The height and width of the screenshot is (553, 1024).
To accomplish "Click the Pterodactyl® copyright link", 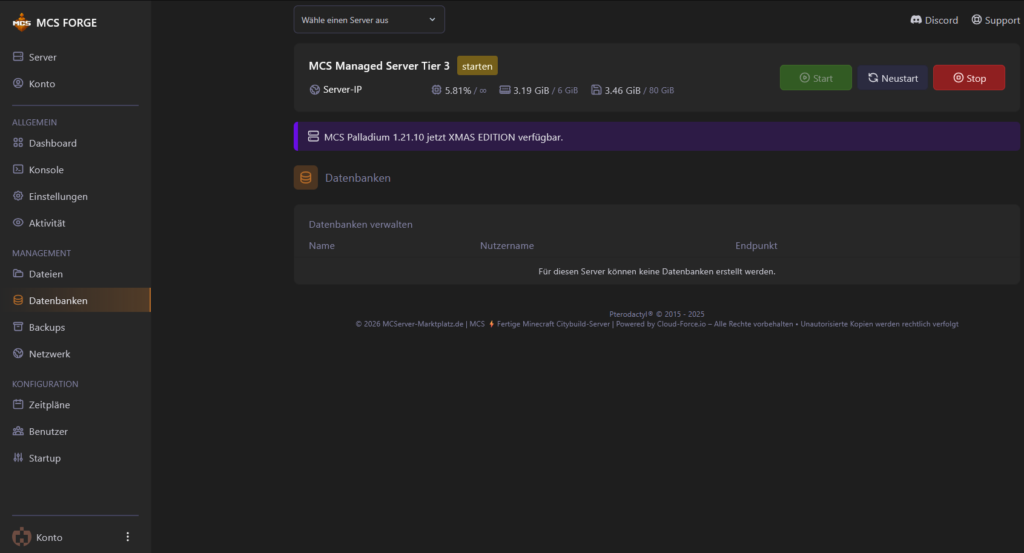I will pos(657,314).
